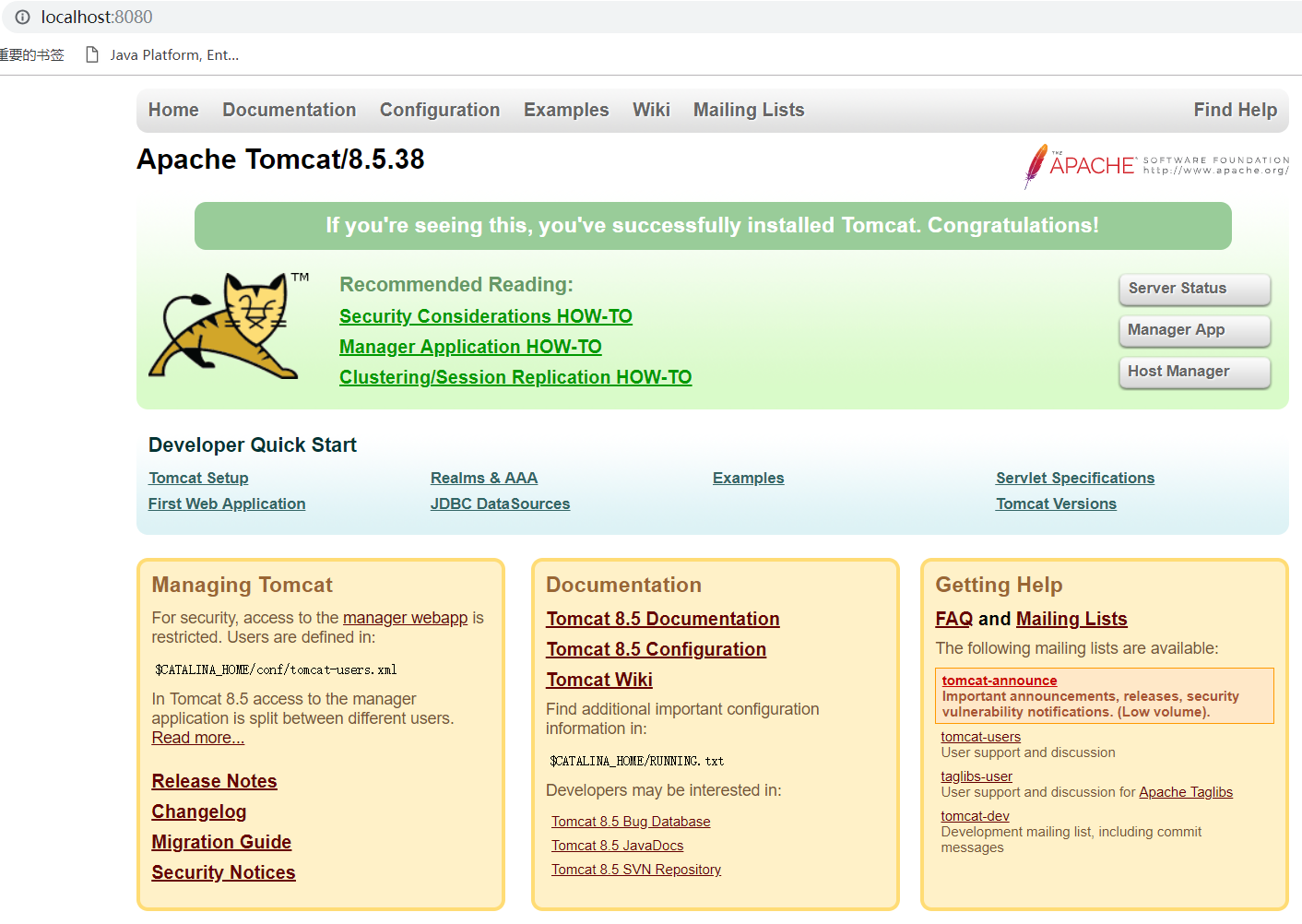This screenshot has height=924, width=1302.
Task: Open the Java Platform bookmark page icon
Action: coord(91,55)
